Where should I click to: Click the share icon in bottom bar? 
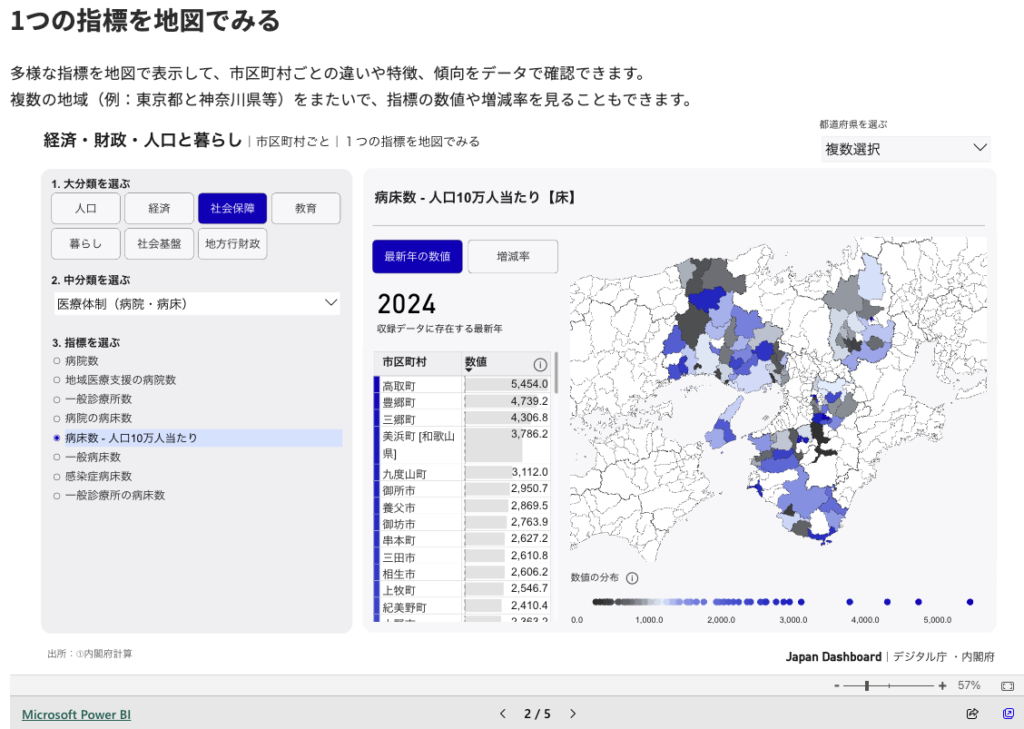pyautogui.click(x=972, y=714)
